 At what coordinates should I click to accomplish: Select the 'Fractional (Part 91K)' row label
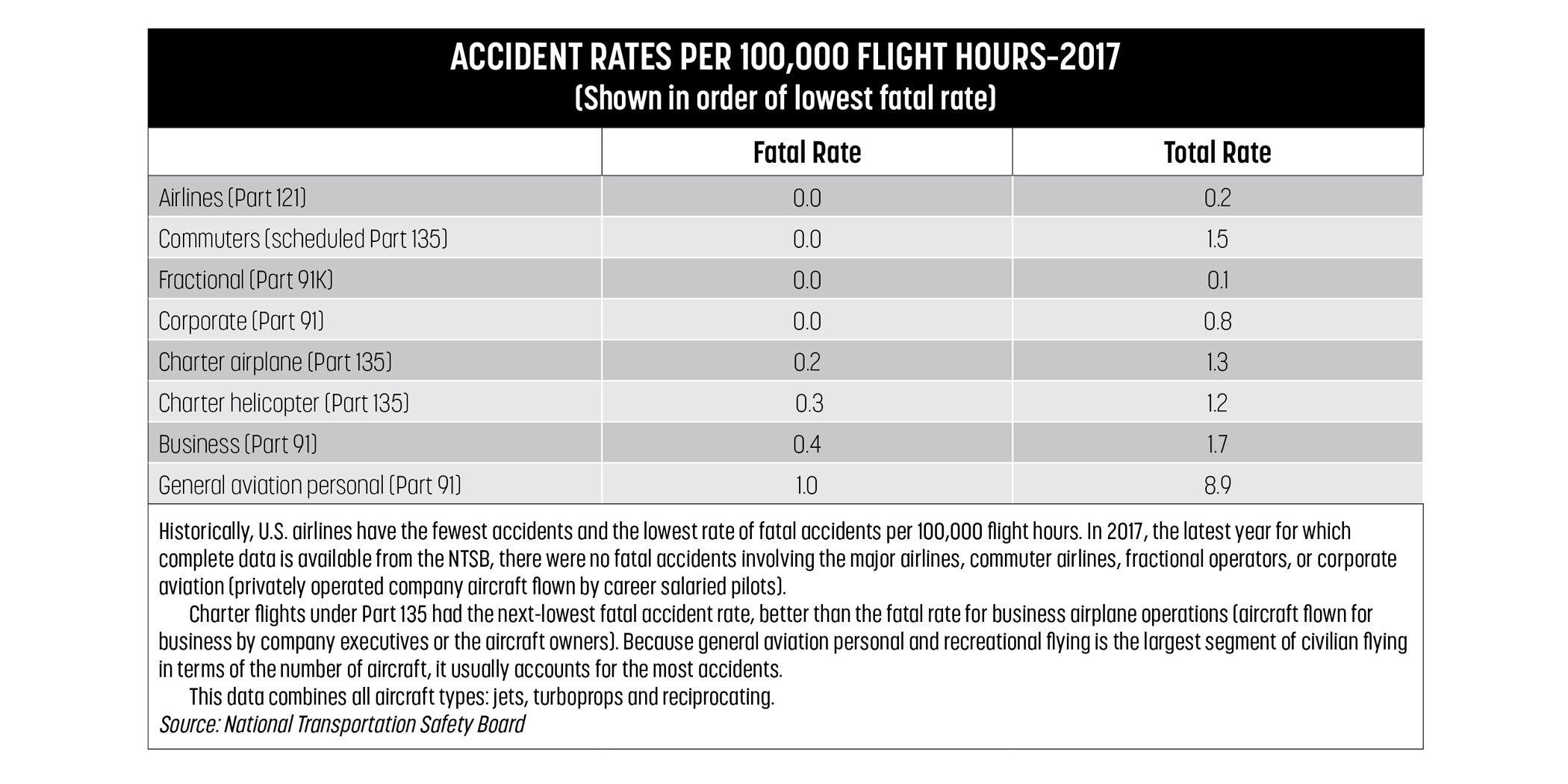pyautogui.click(x=246, y=280)
